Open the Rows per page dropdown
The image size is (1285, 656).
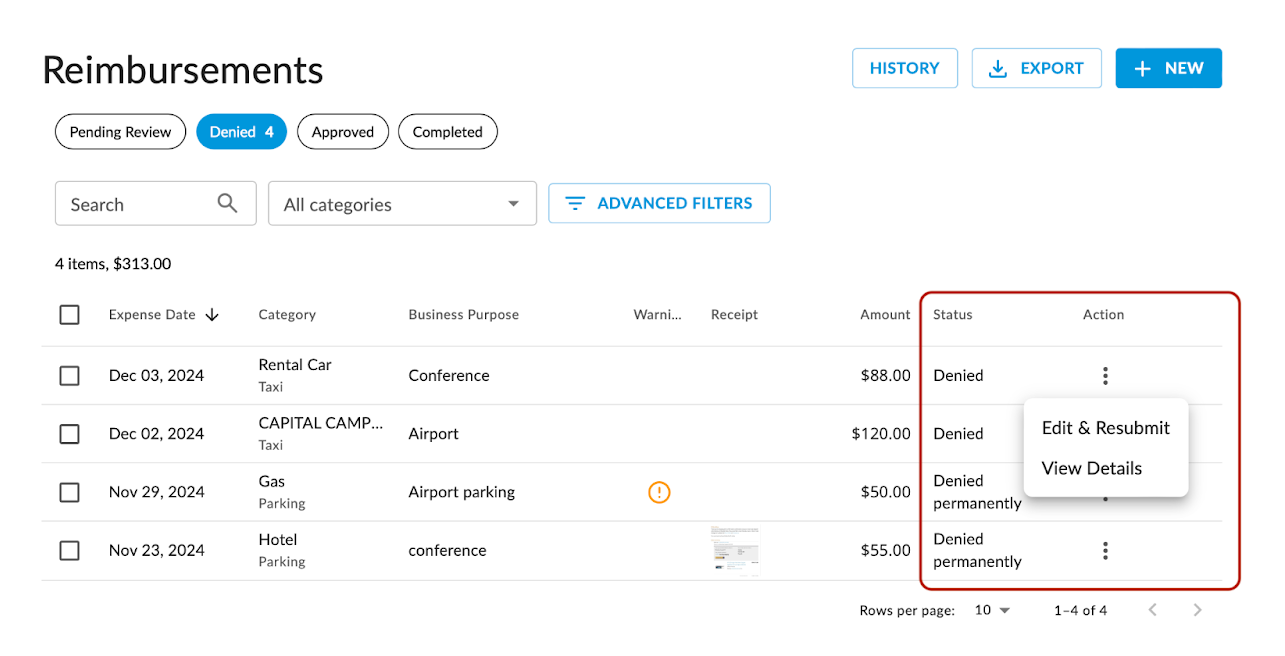(x=990, y=609)
